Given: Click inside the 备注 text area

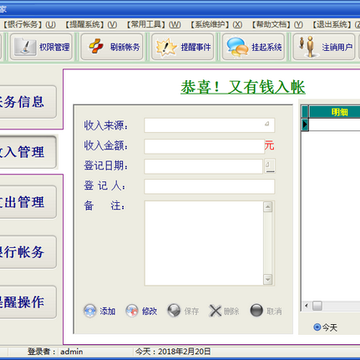Looking at the screenshot, I should [204, 243].
